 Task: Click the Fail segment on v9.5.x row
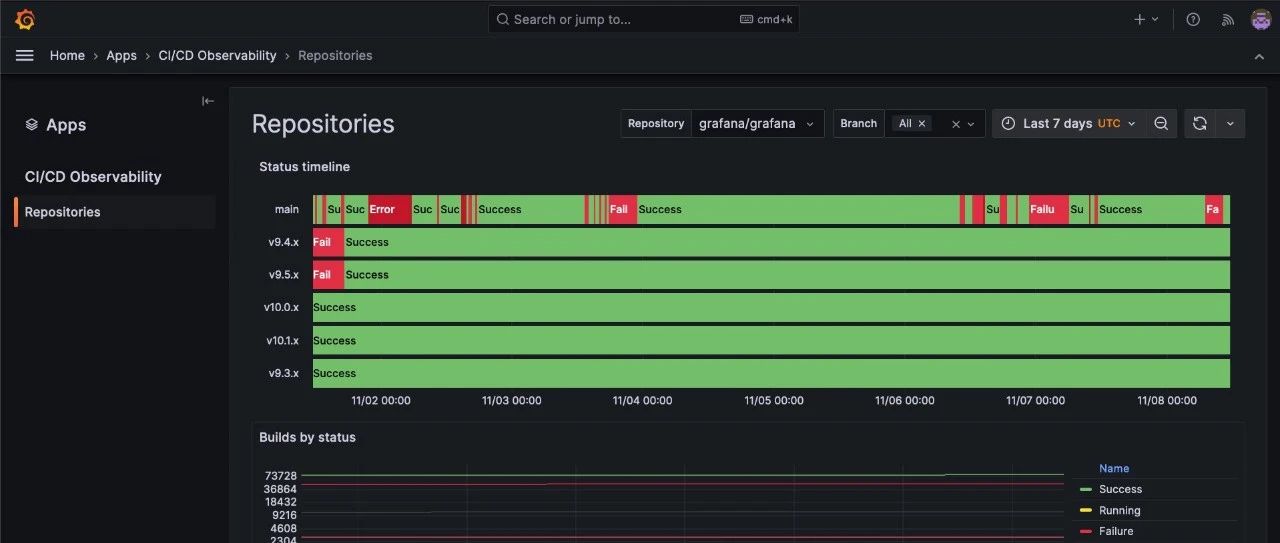click(x=328, y=275)
